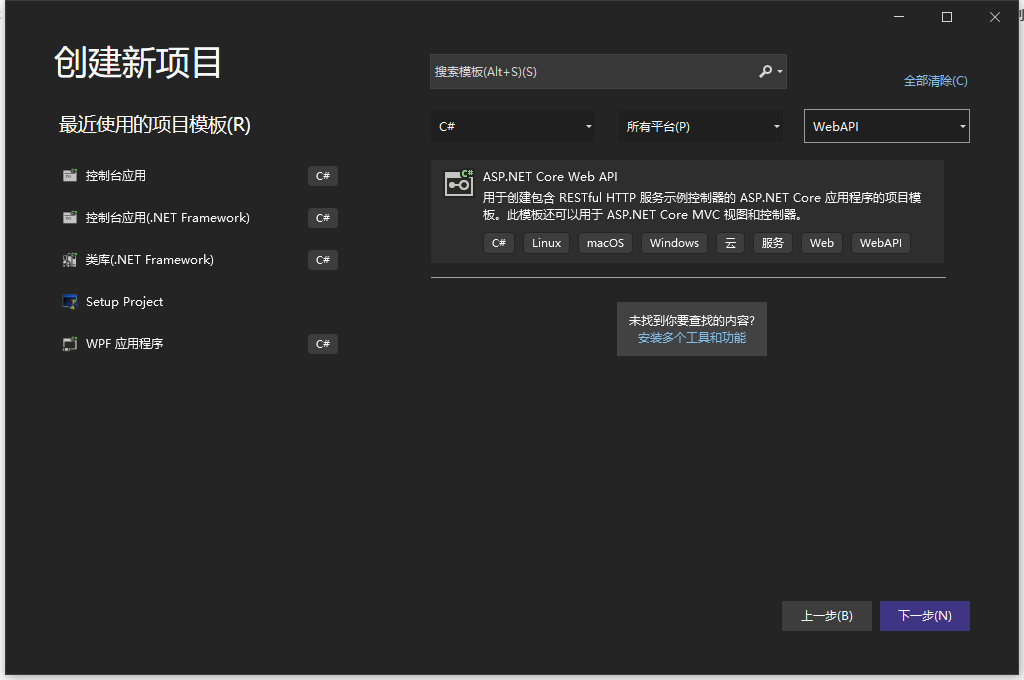Click the 最近使用的项目模板(R) heading
This screenshot has height=680, width=1024.
(x=155, y=124)
